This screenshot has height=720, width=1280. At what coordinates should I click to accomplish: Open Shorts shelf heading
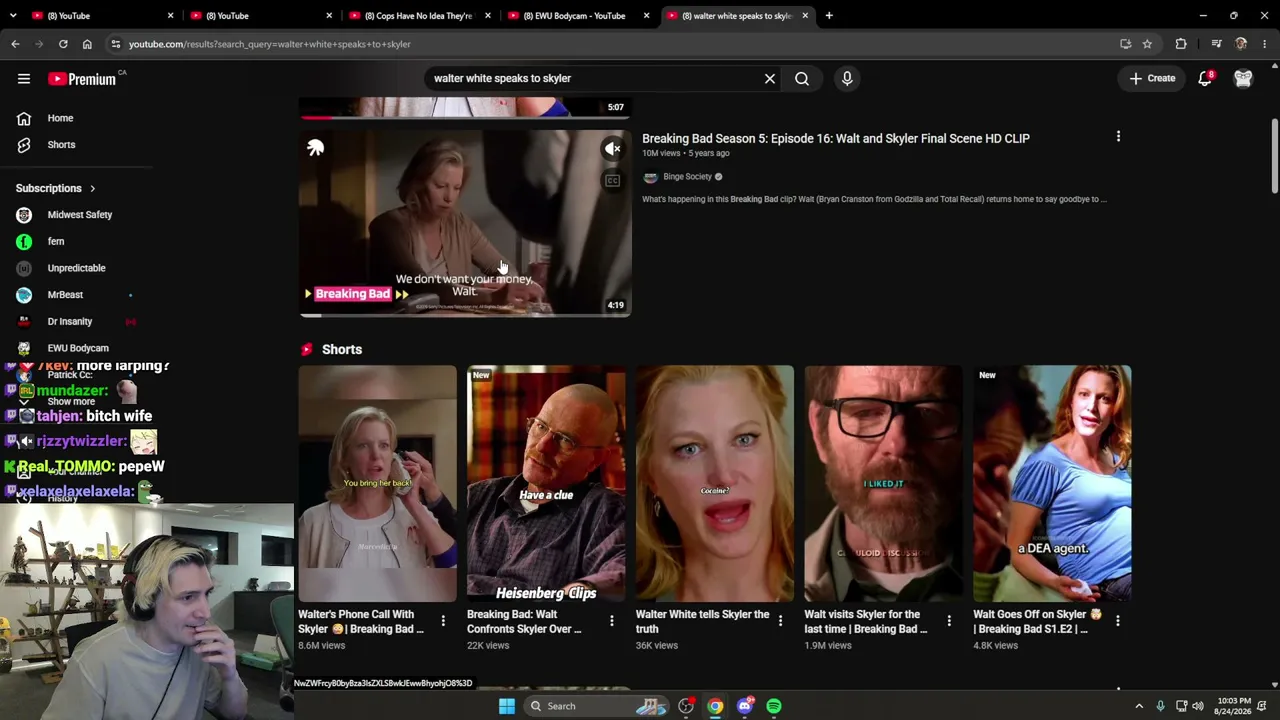click(342, 349)
